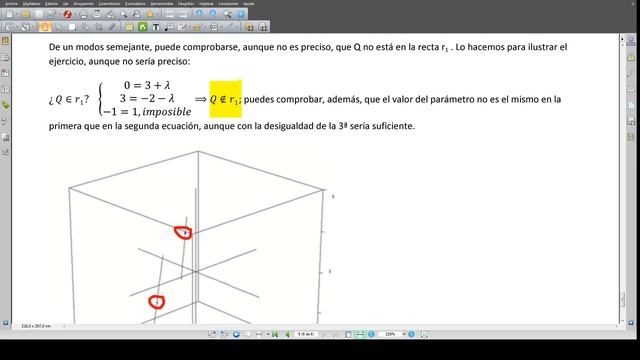Open the zoom percentage dropdown arrow
The height and width of the screenshot is (360, 640).
(x=404, y=334)
